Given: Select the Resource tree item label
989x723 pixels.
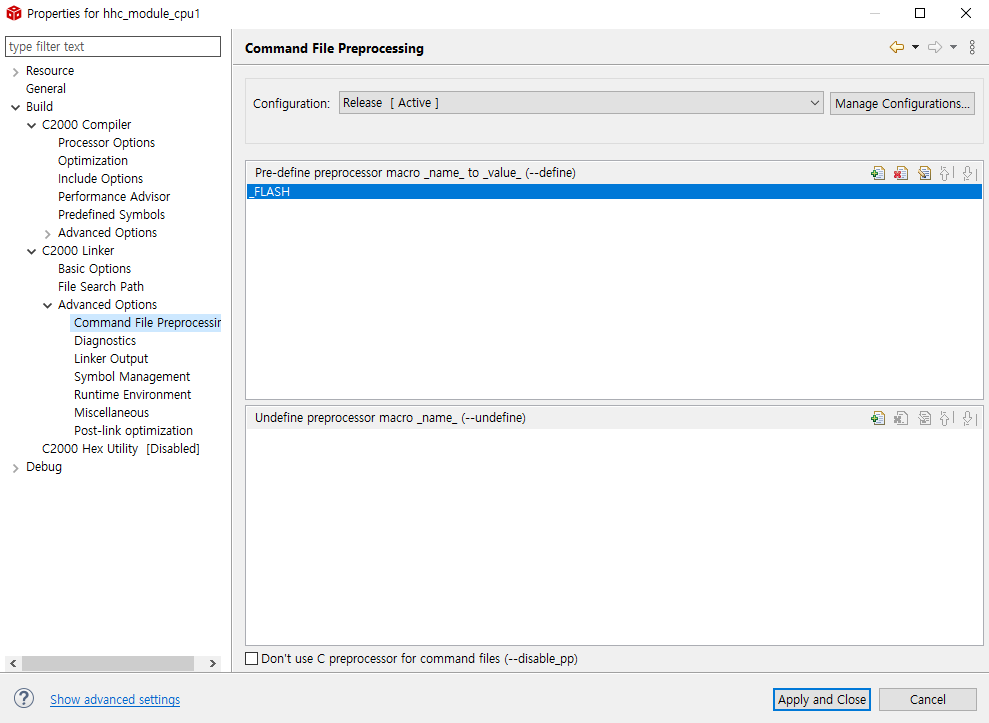Looking at the screenshot, I should tap(50, 71).
